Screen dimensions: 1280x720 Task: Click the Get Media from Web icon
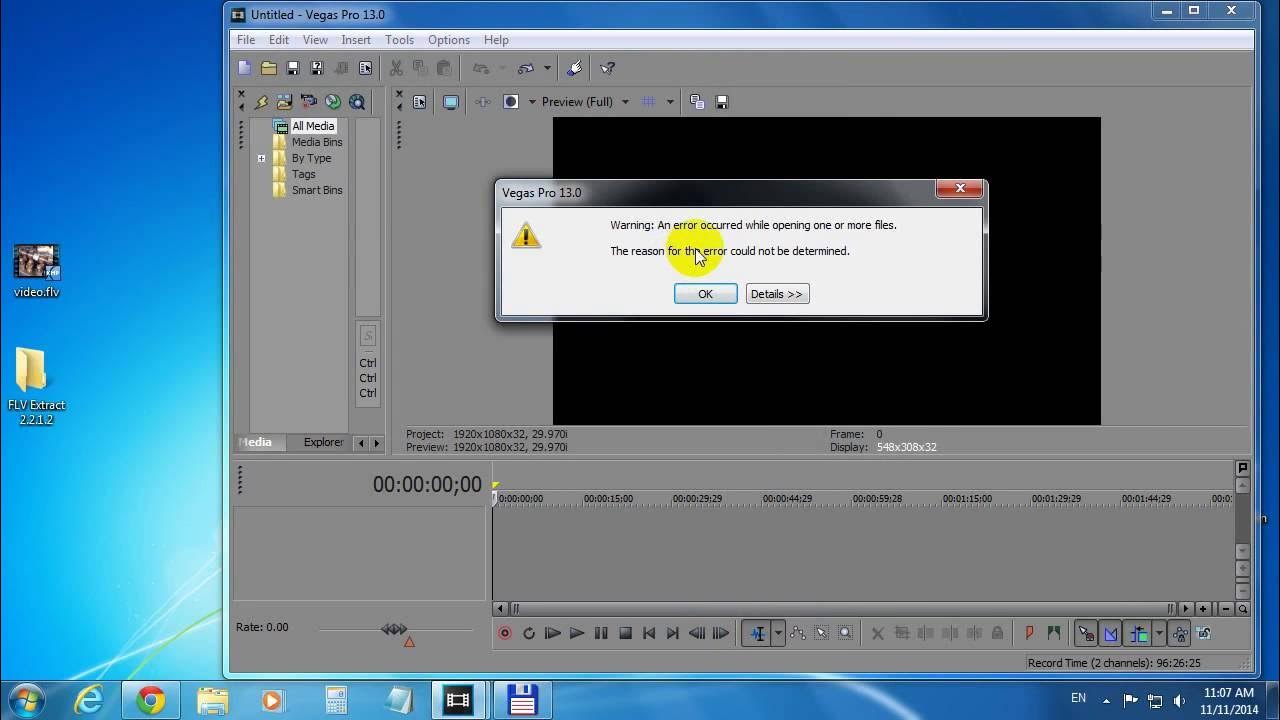(357, 102)
